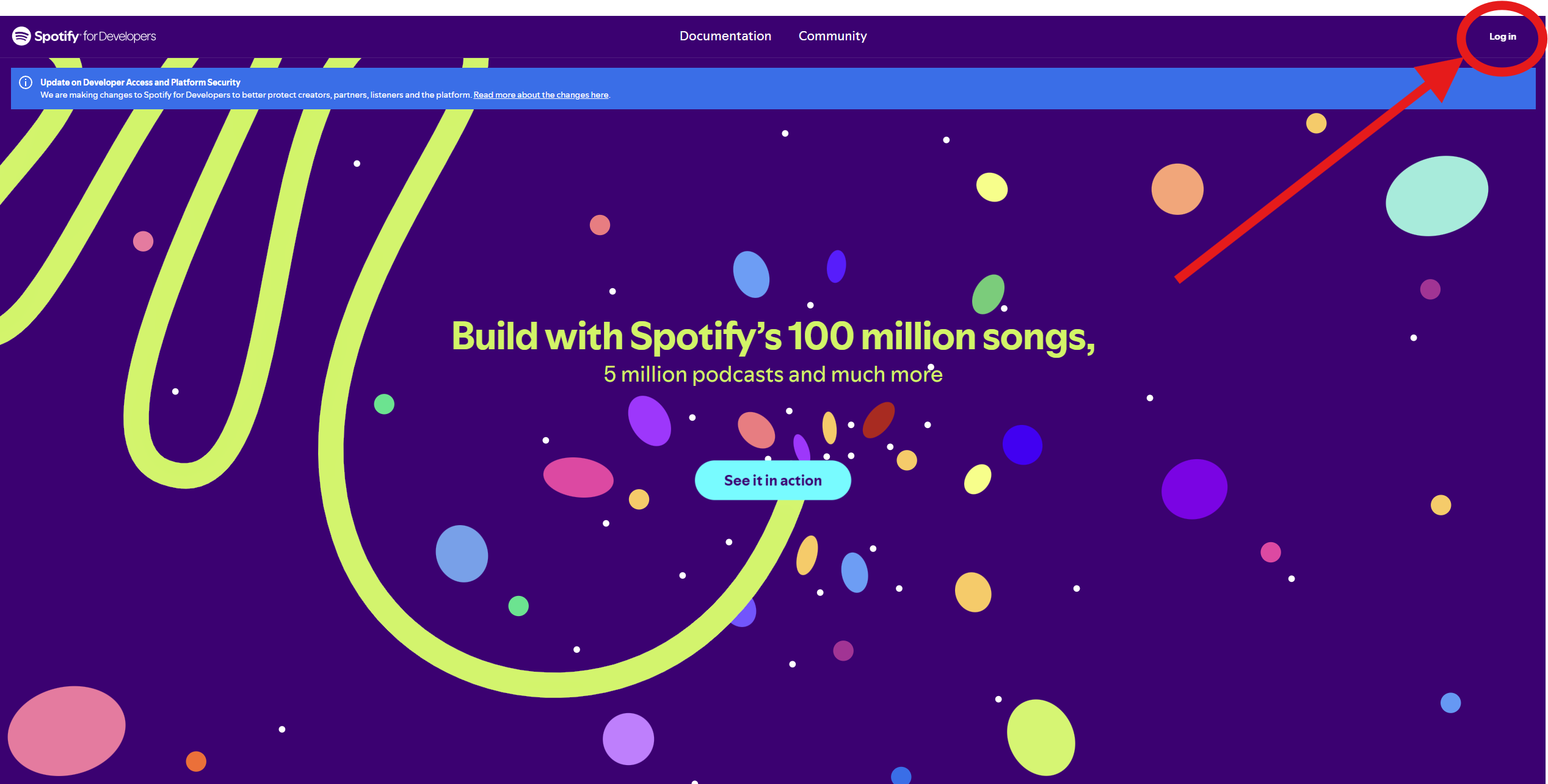
Task: Open the Community page
Action: (x=832, y=36)
